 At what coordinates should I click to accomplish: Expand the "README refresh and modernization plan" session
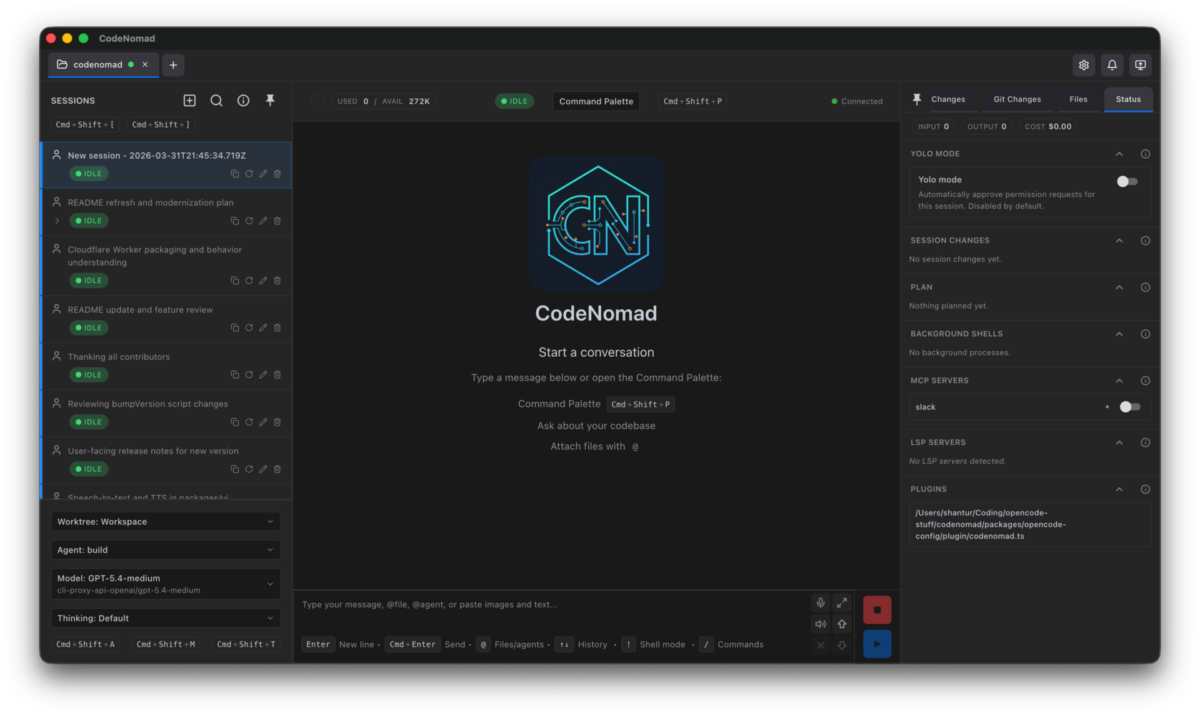(57, 221)
